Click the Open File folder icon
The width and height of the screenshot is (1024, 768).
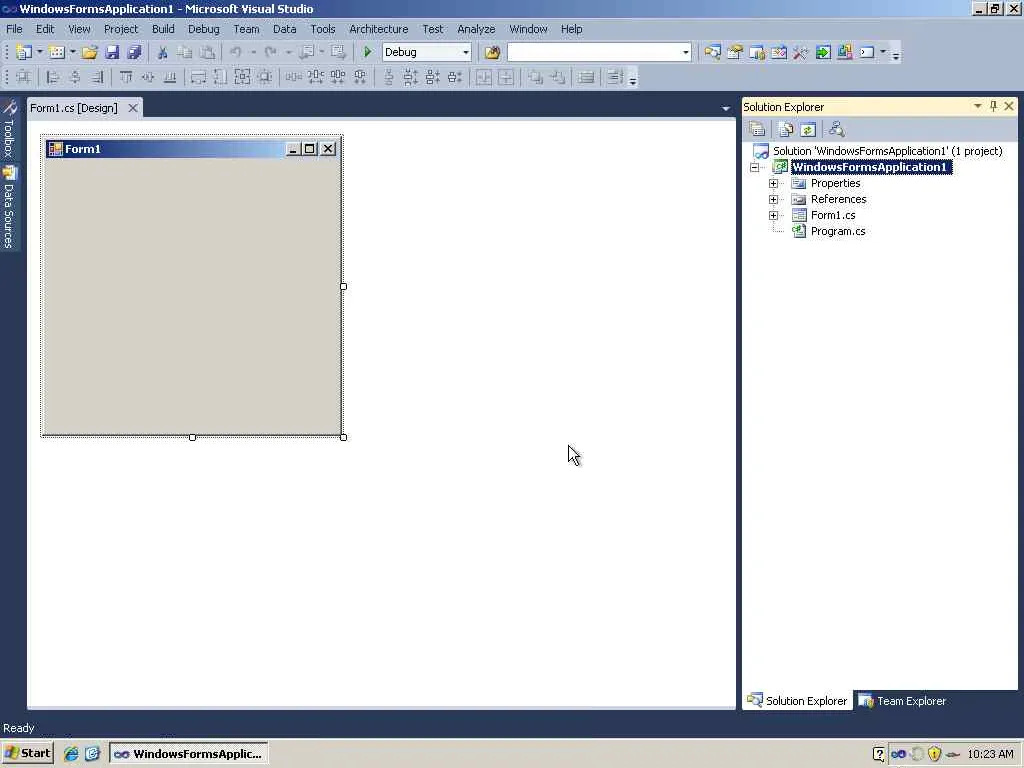tap(90, 52)
